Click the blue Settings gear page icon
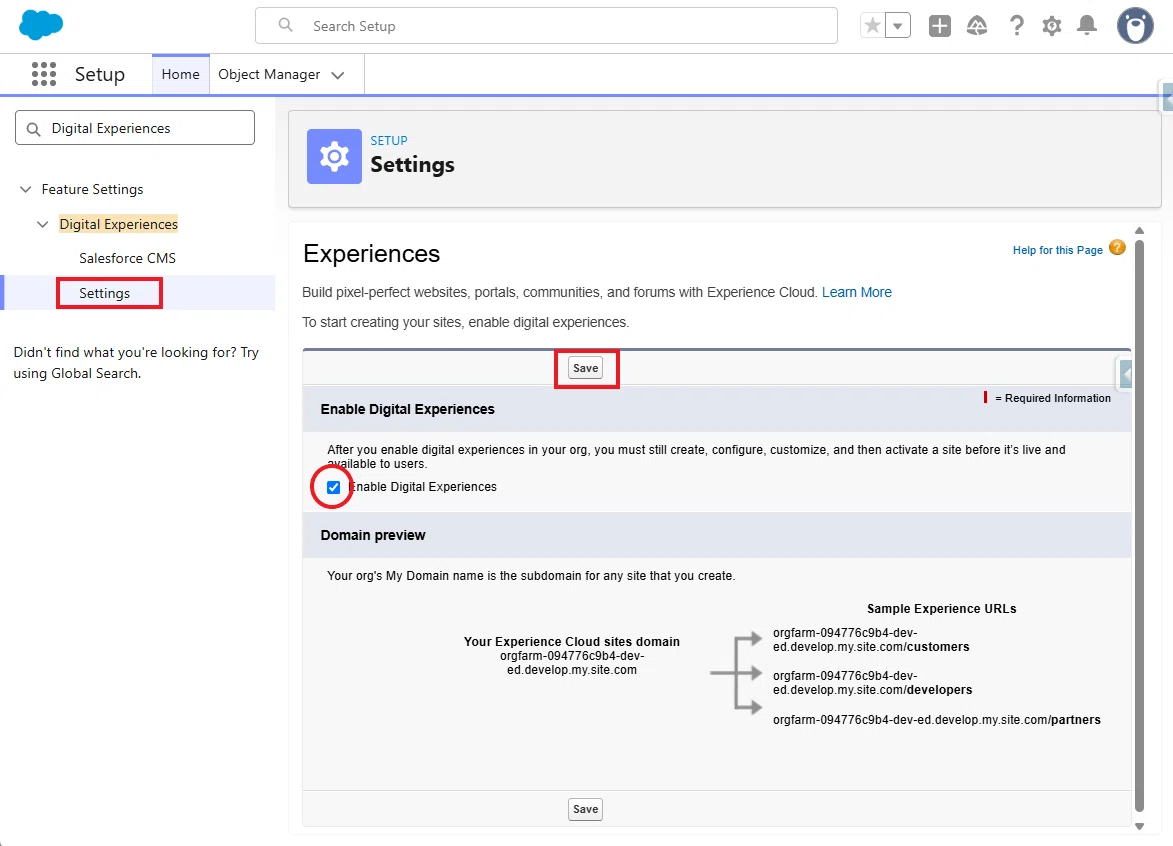 (334, 156)
